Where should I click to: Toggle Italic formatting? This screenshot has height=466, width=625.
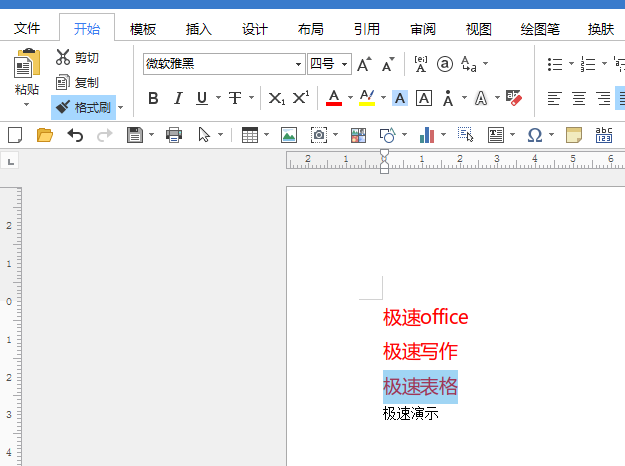pos(178,98)
